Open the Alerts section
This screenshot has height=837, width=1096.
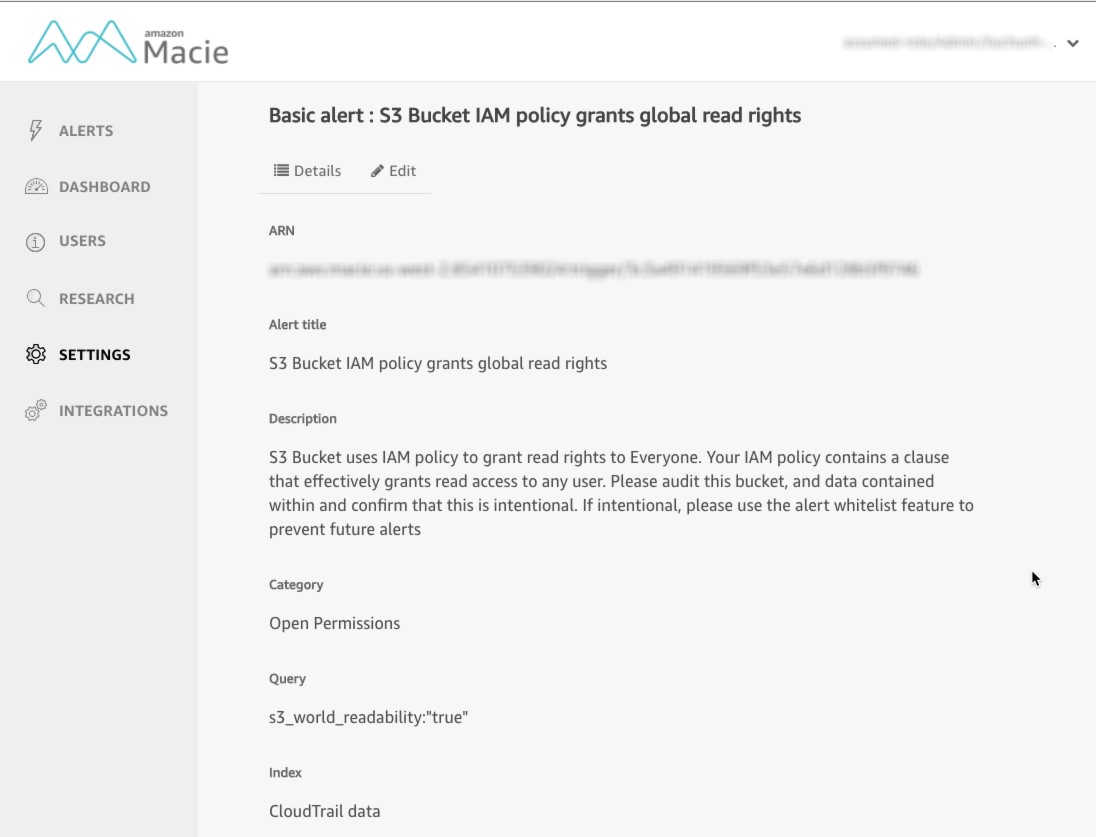click(x=86, y=131)
